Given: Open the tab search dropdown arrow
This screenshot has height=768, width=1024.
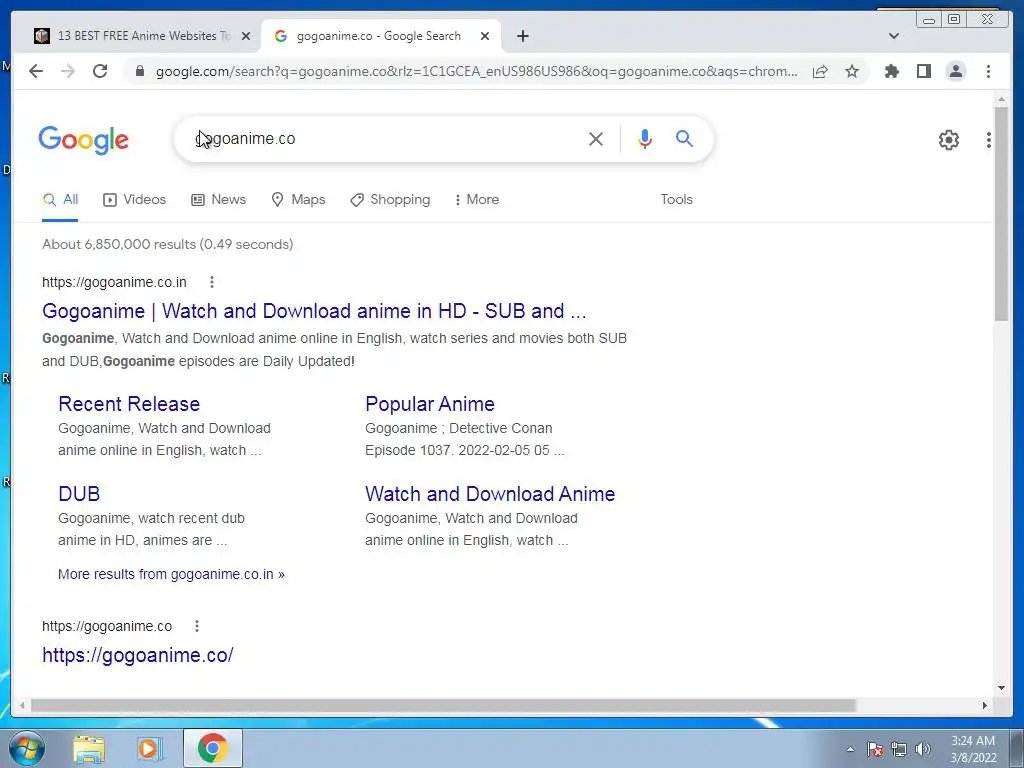Looking at the screenshot, I should tap(894, 36).
